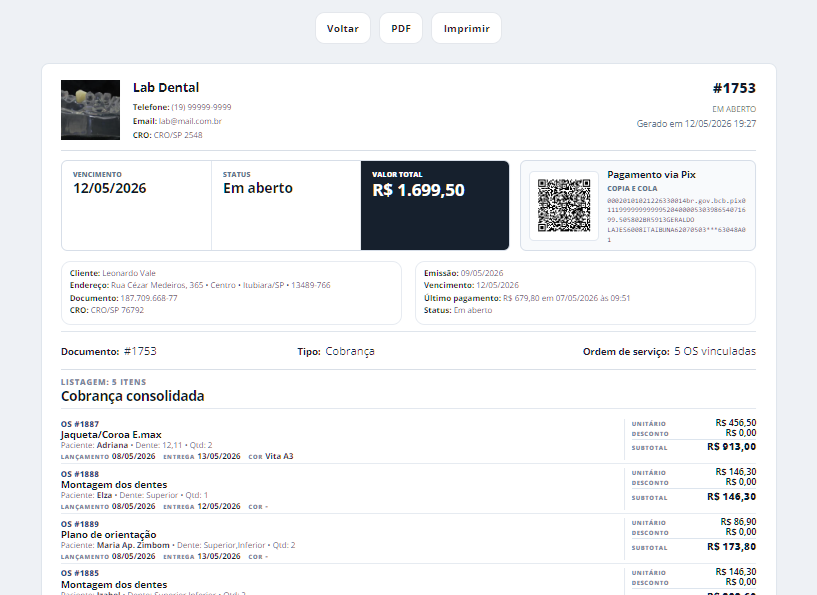The height and width of the screenshot is (595, 817).
Task: Click the Valor Total R$ 1.699,50 card
Action: (x=435, y=205)
